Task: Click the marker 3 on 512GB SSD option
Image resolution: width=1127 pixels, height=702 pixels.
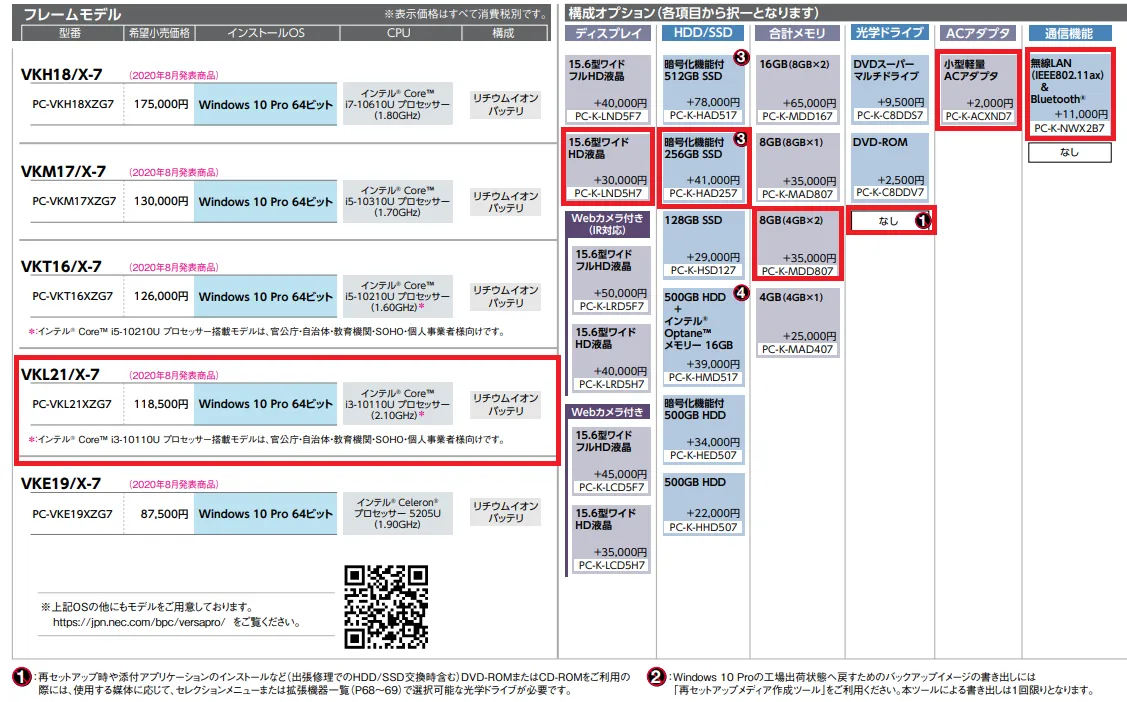Action: pyautogui.click(x=740, y=57)
